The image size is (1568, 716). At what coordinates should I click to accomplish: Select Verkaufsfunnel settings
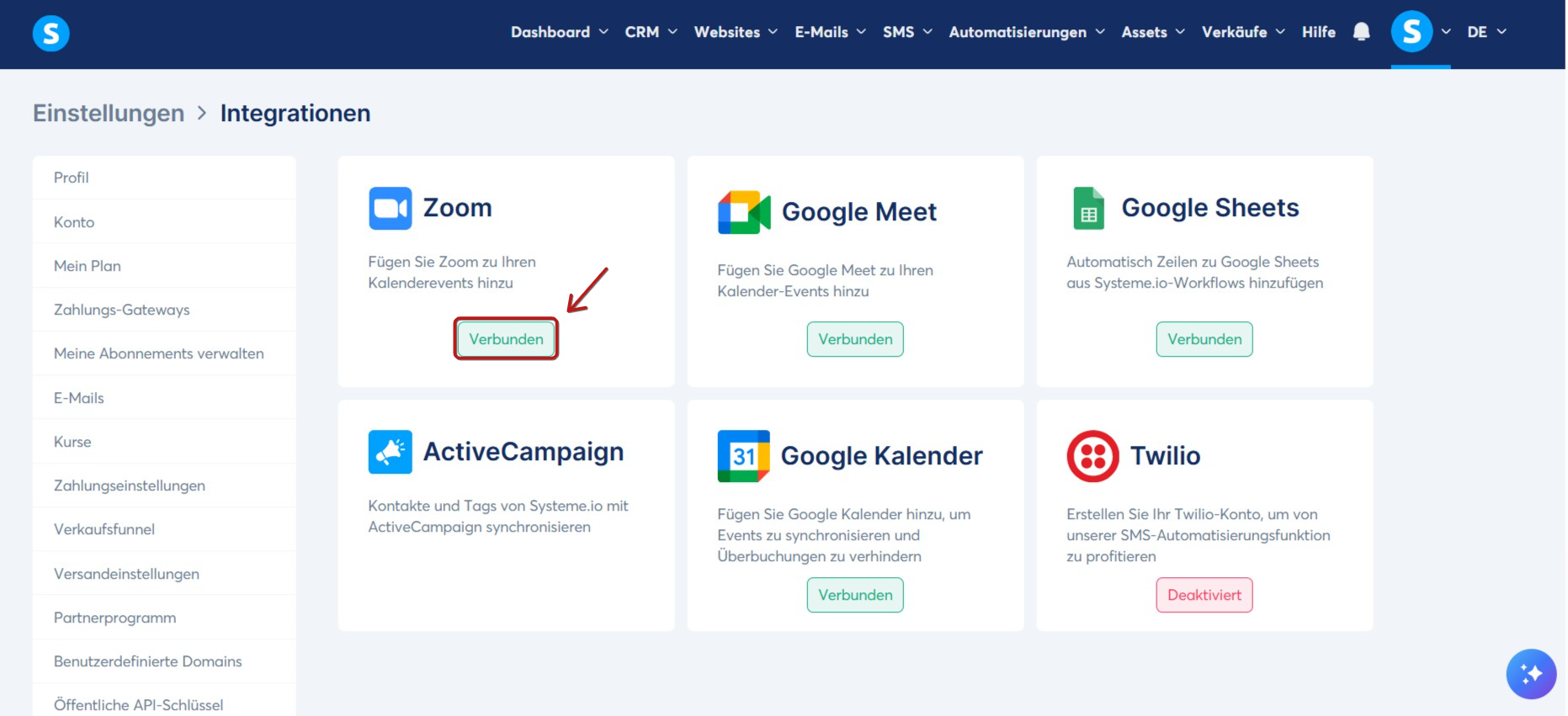[x=164, y=529]
